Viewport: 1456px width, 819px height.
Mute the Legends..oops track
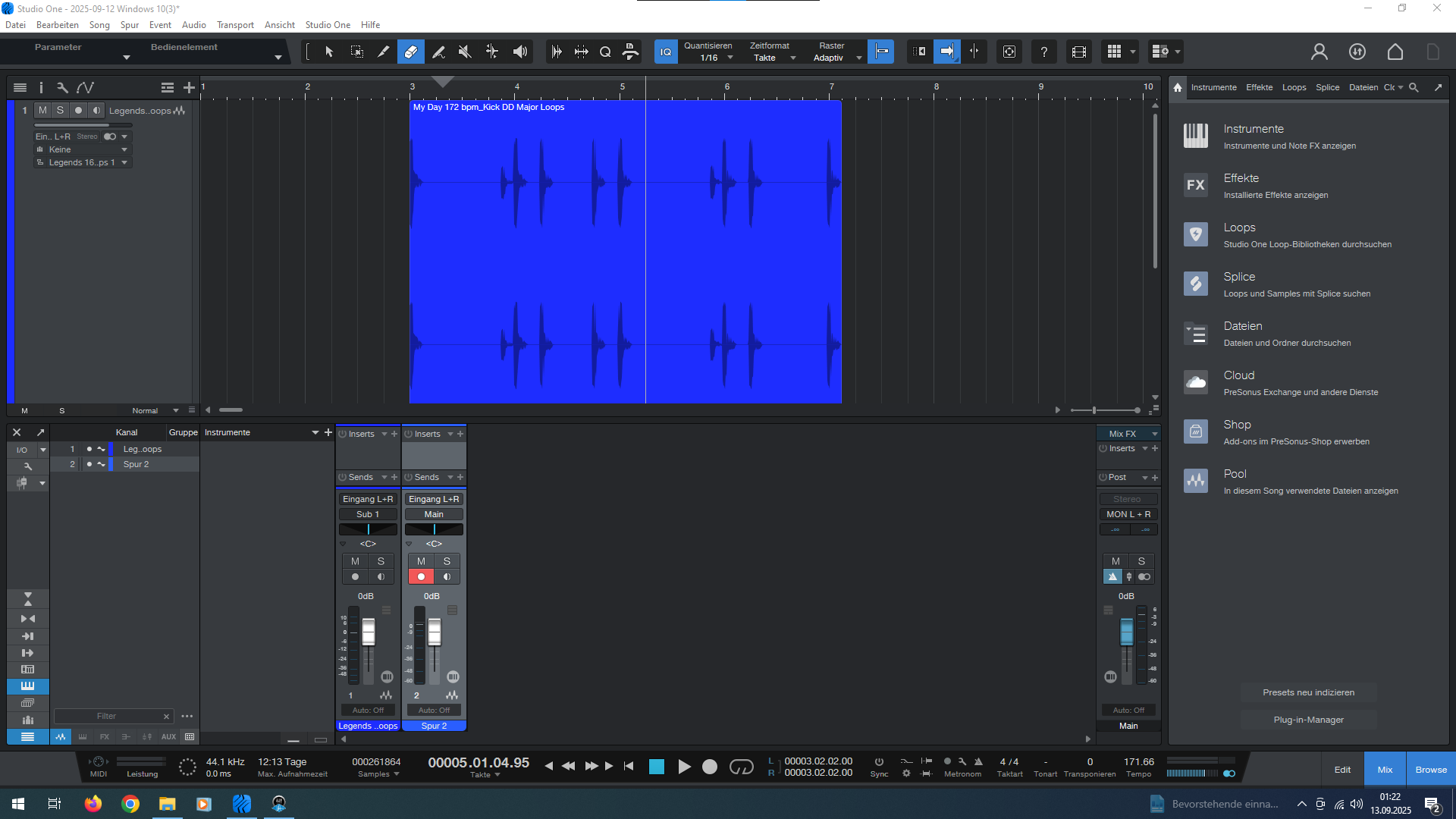click(x=42, y=110)
